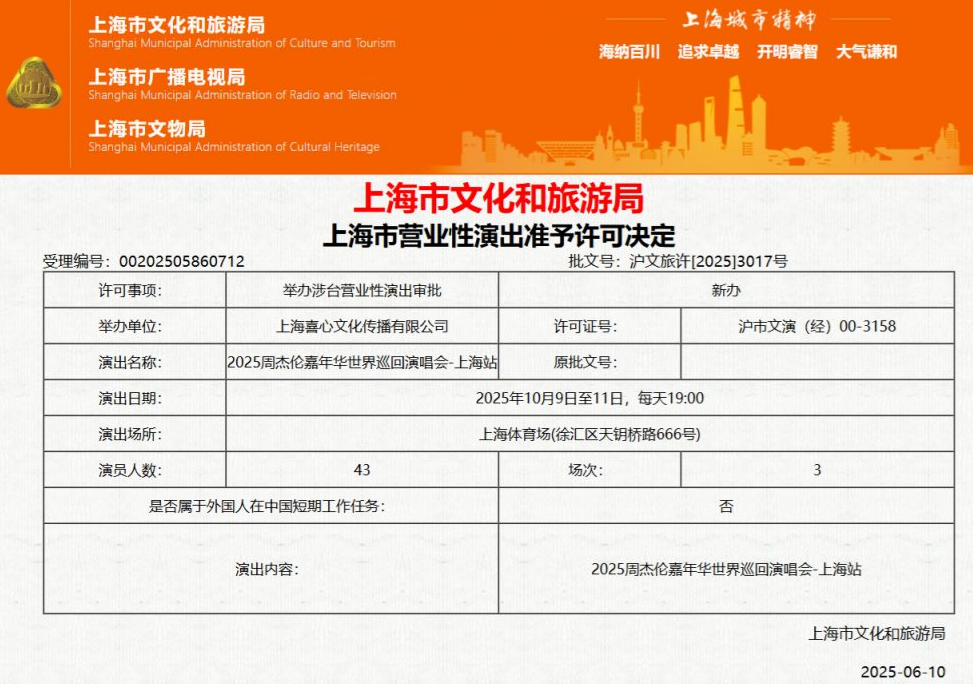Click the 上海市营业性演出准予许可决定 title

pyautogui.click(x=499, y=235)
